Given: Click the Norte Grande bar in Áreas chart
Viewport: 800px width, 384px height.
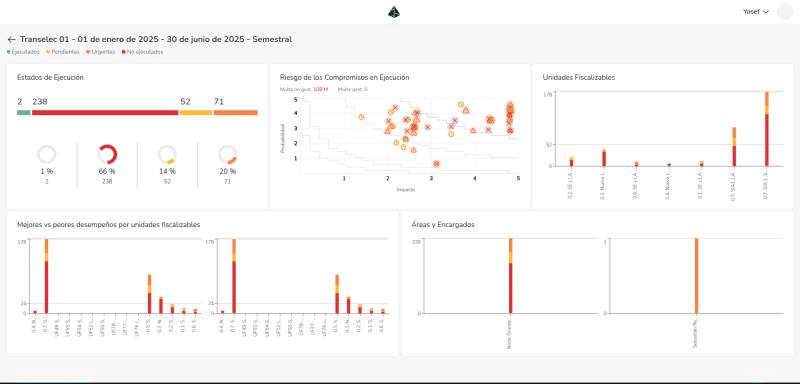Looking at the screenshot, I should pos(510,276).
